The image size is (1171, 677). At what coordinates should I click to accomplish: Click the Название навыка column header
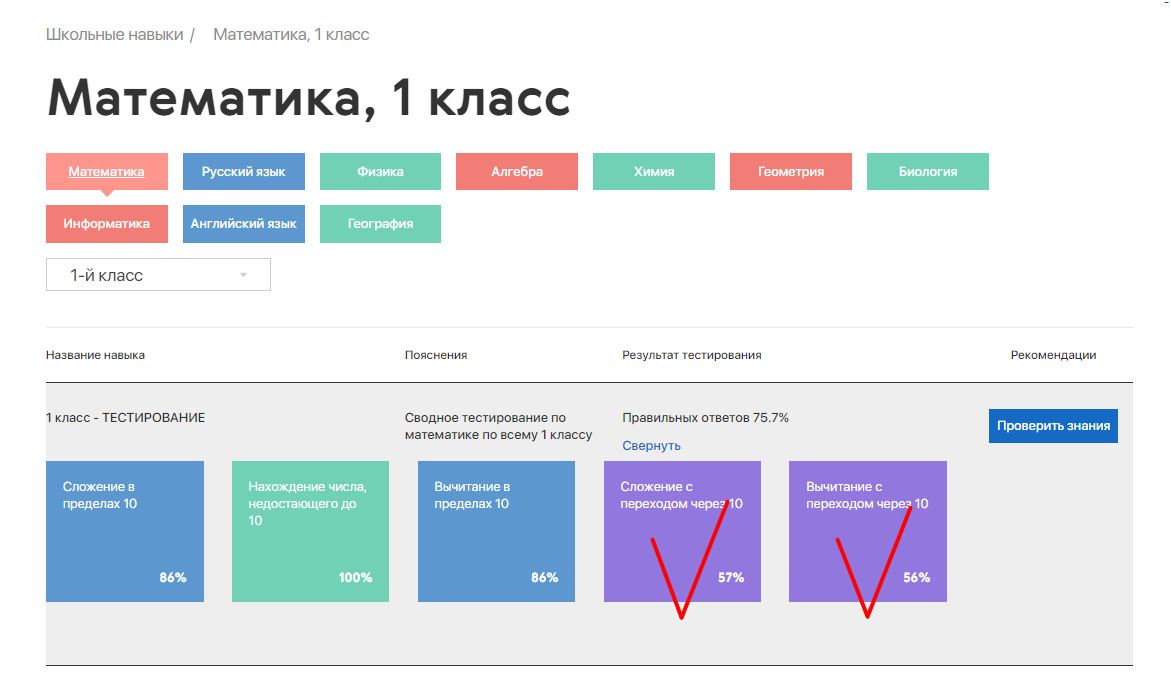click(94, 354)
